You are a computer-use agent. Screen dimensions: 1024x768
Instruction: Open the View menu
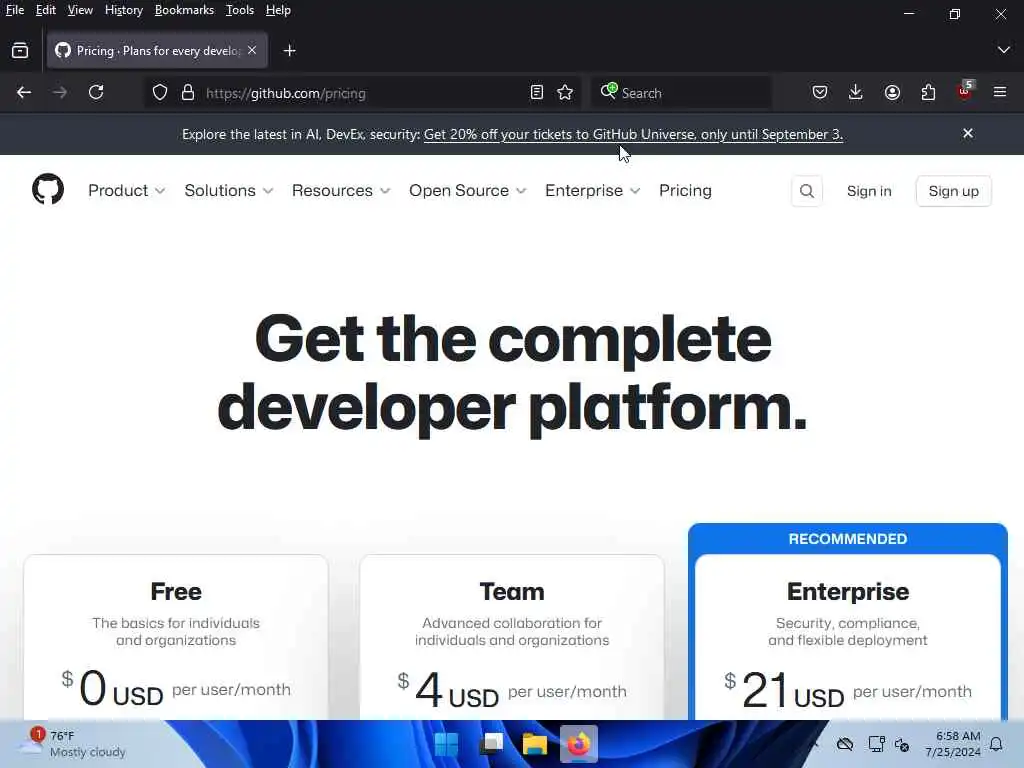[80, 10]
